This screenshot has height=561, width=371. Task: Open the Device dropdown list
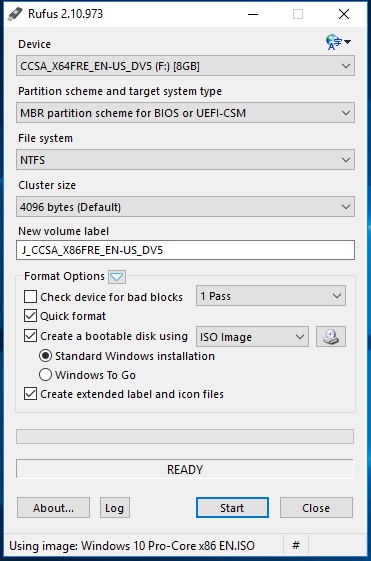point(185,66)
